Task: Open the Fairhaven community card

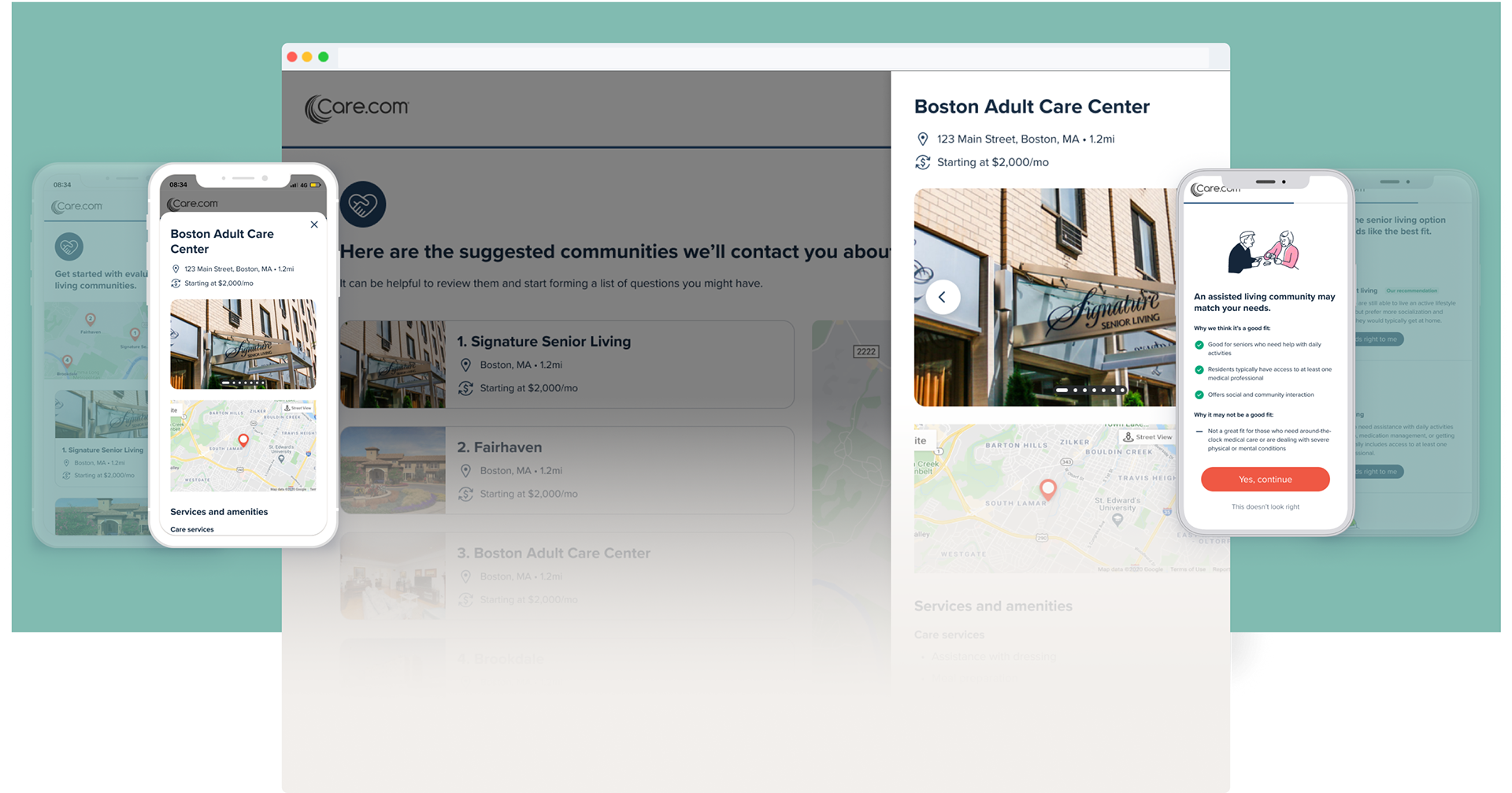Action: (567, 470)
